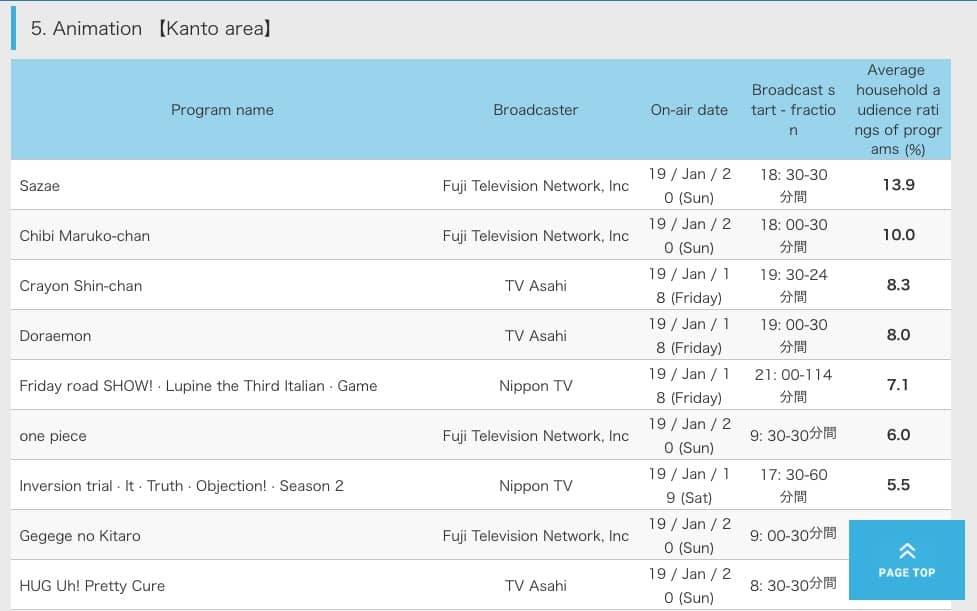Select the Doraemon program entry
977x611 pixels.
click(55, 336)
